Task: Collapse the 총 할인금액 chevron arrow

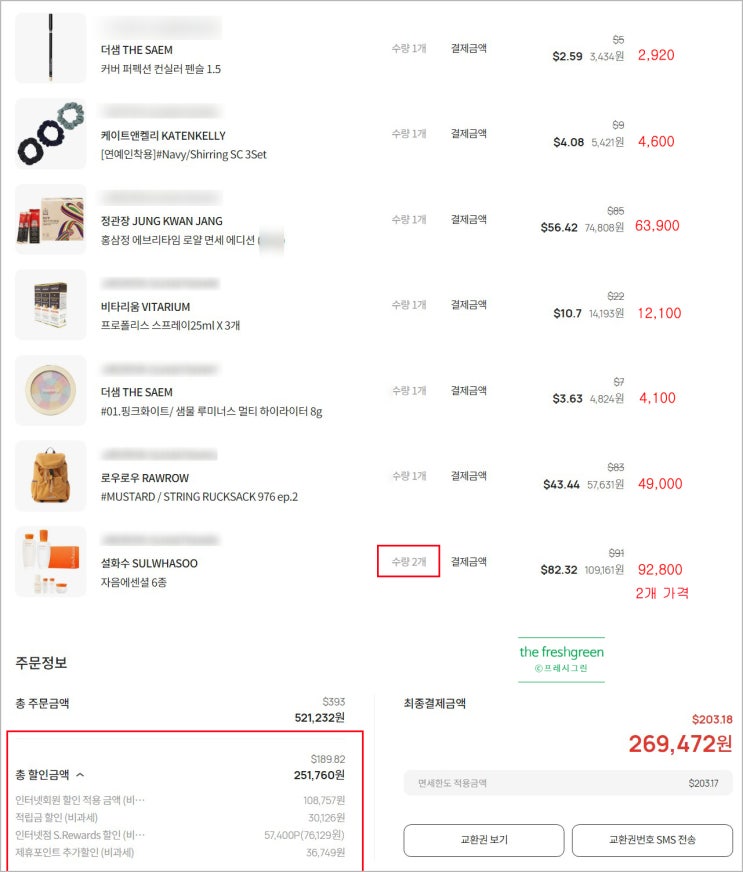Action: click(x=81, y=775)
